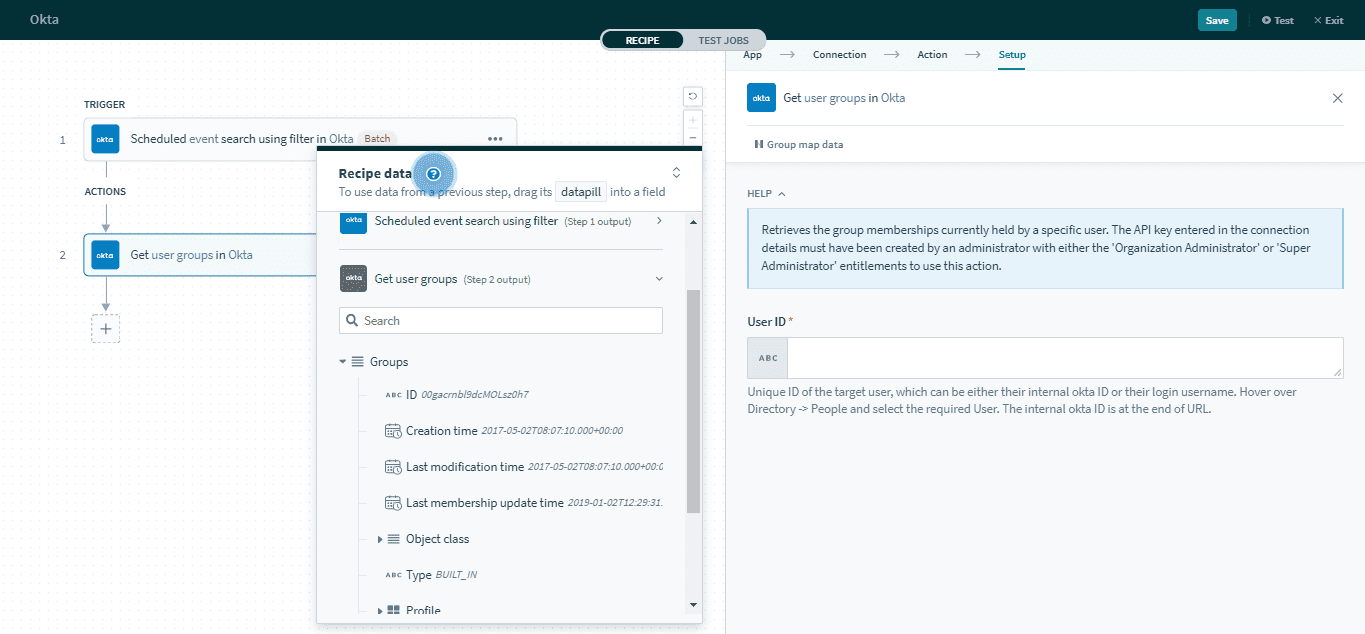Click the undo/revert icon above the canvas
Screen dimensions: 1365x634
coord(691,95)
